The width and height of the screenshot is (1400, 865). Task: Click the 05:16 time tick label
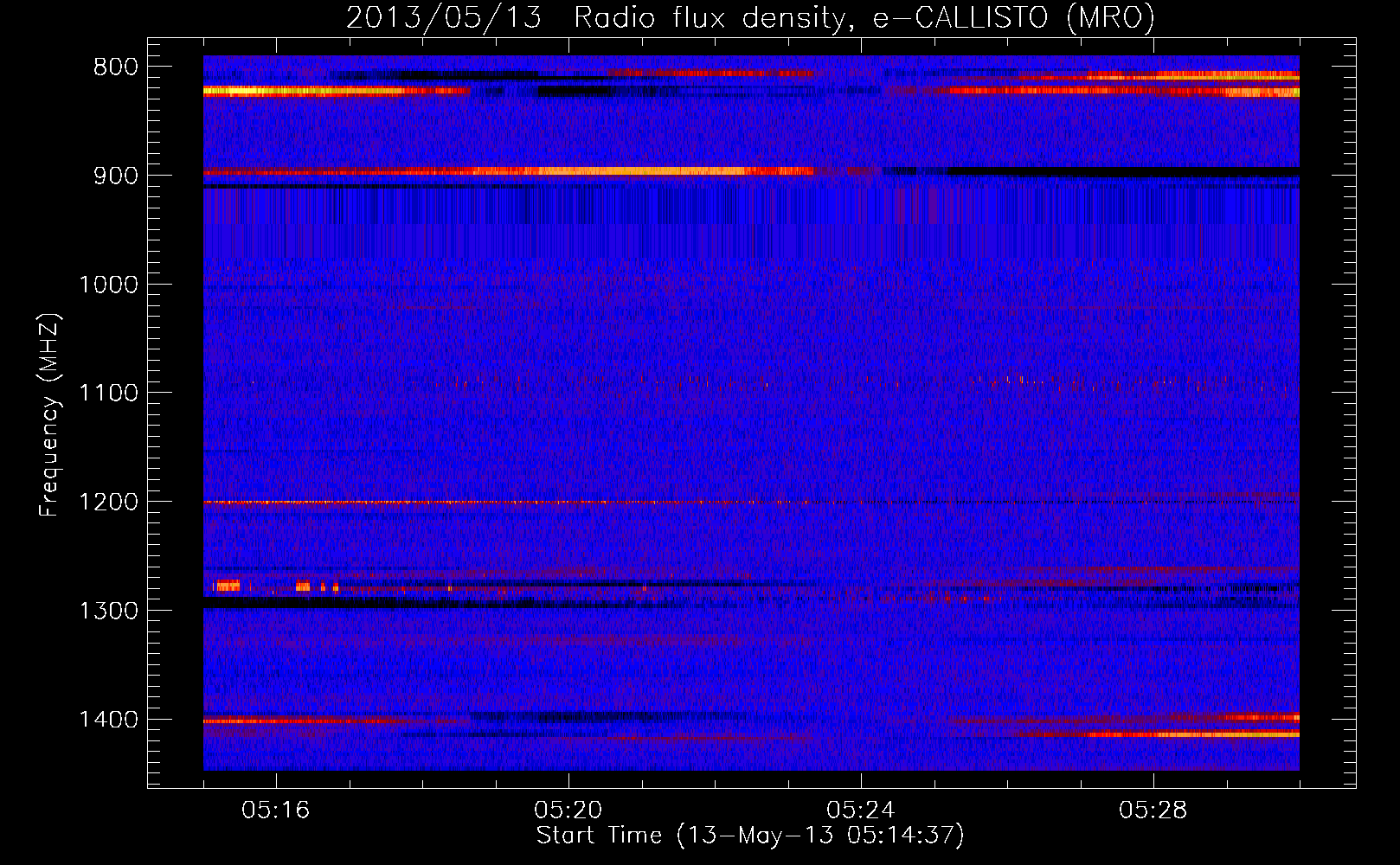point(276,811)
